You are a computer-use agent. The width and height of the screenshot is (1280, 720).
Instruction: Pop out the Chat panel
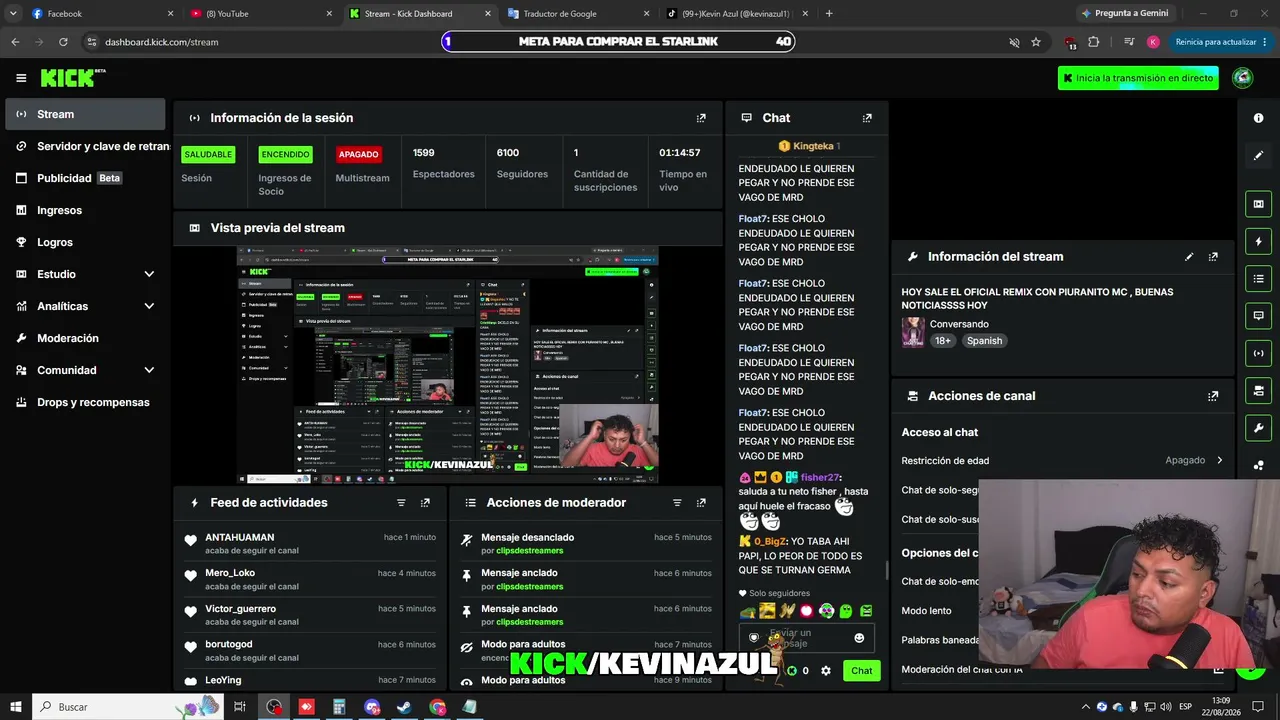867,118
